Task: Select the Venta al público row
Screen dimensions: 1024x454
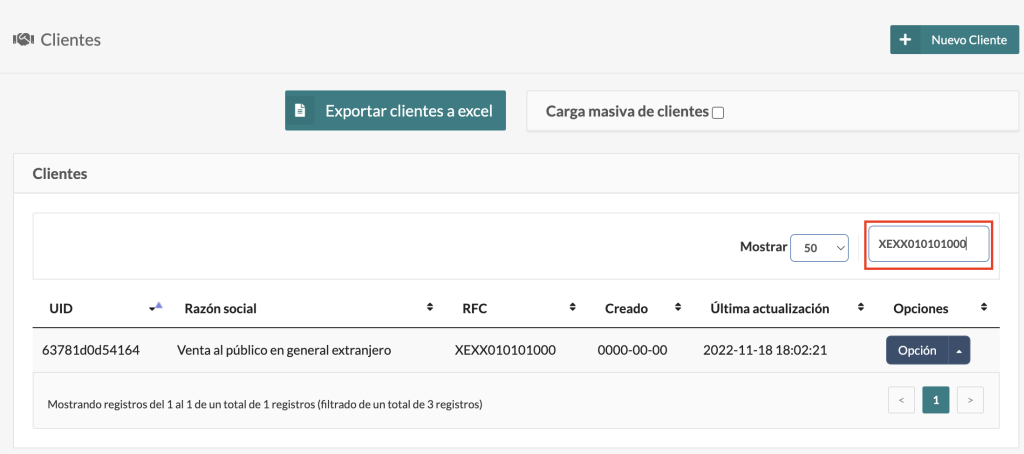Action: 283,350
